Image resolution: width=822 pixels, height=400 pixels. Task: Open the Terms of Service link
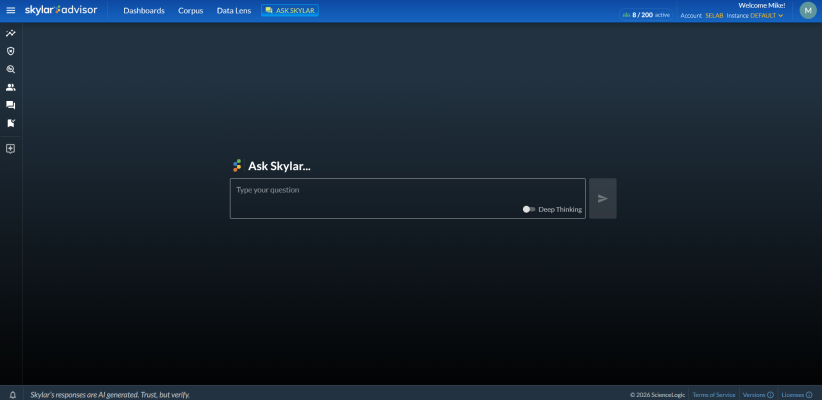(x=713, y=395)
